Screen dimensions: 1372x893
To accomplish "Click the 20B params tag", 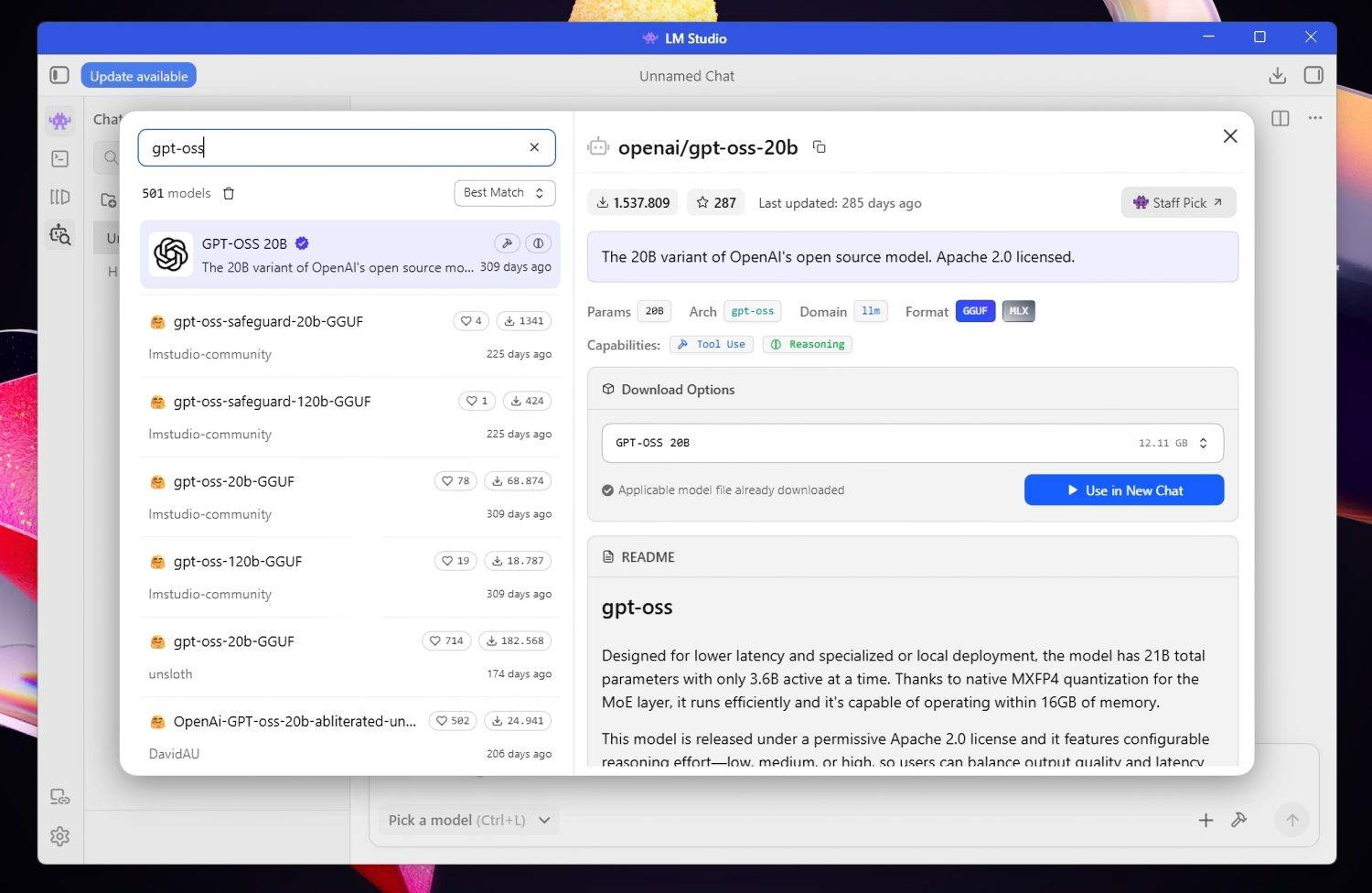I will click(x=654, y=311).
